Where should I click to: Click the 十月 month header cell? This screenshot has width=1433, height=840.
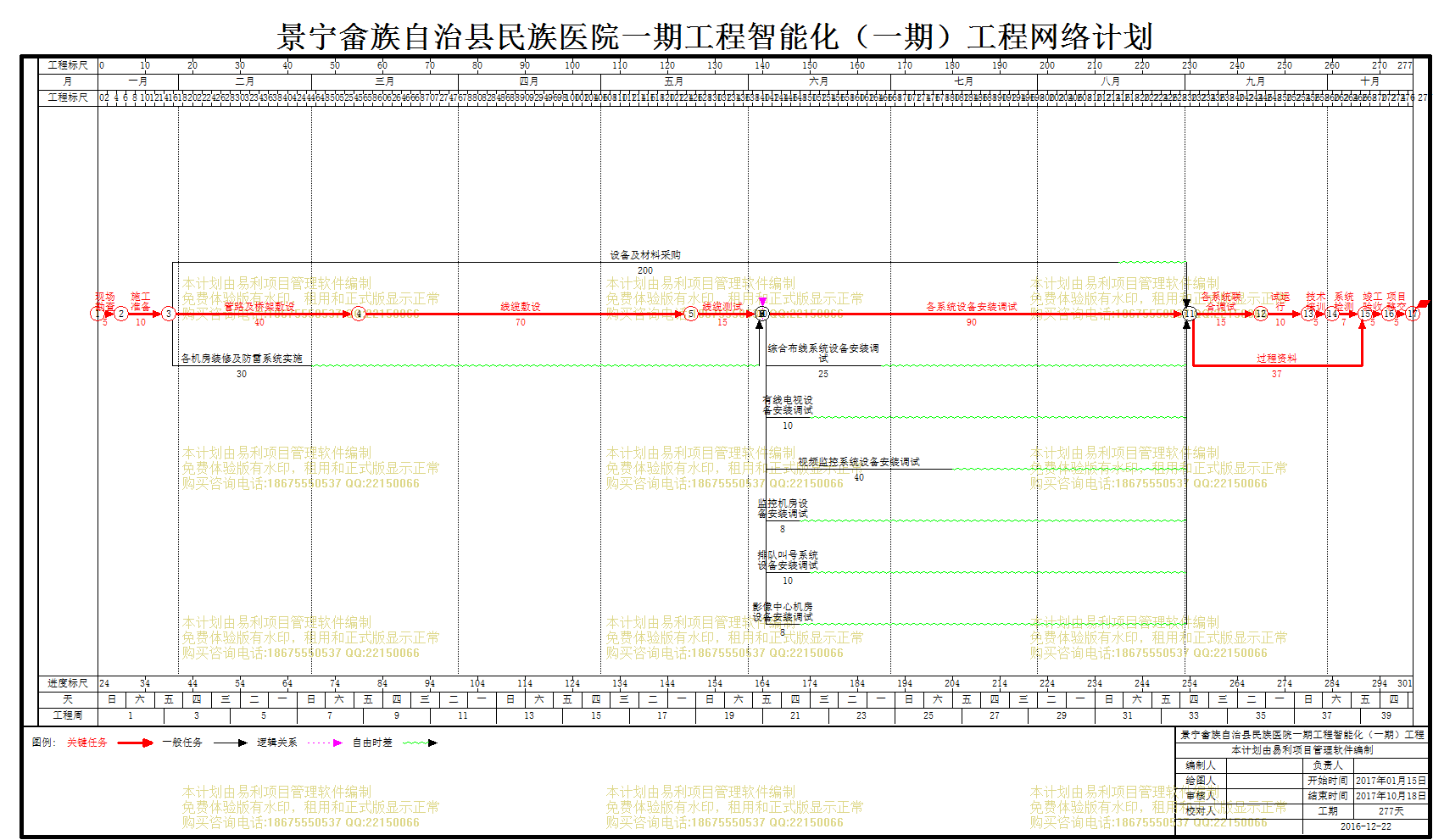click(x=1370, y=81)
